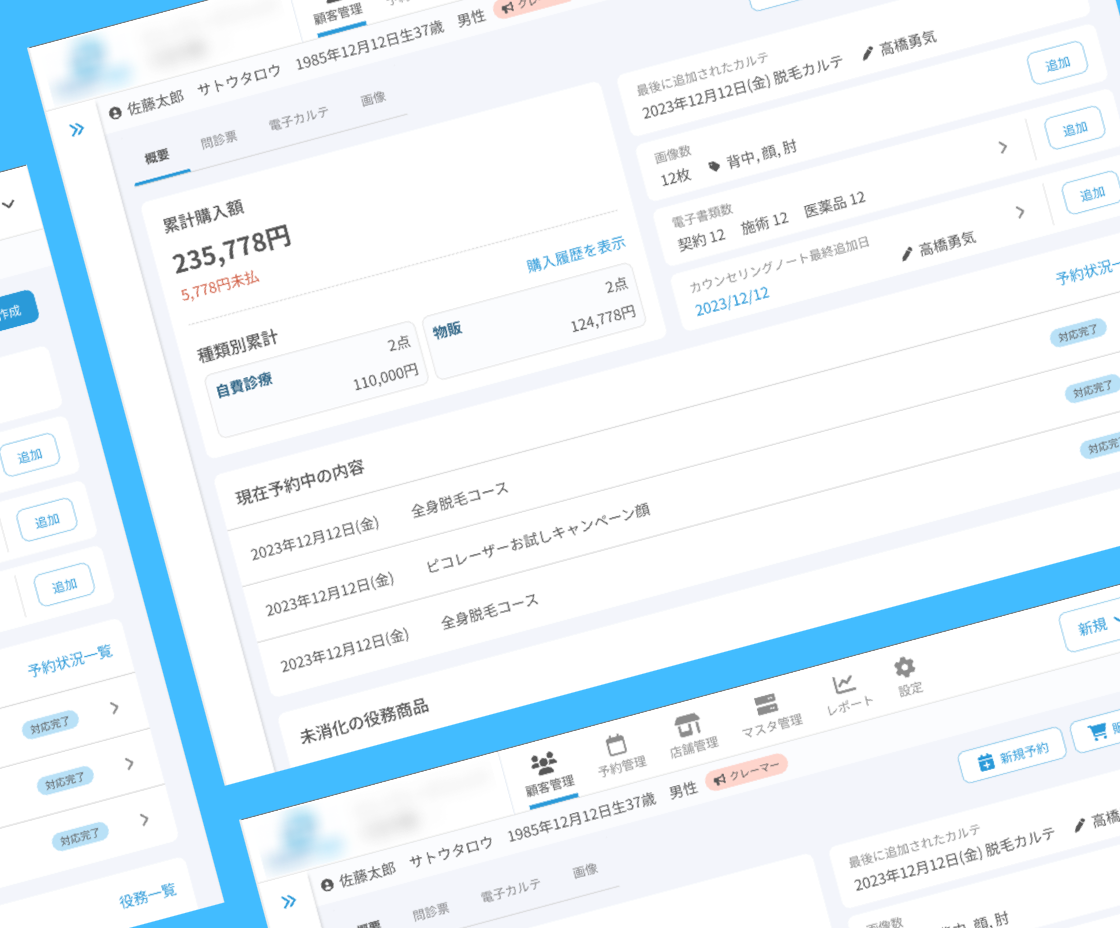Image resolution: width=1120 pixels, height=928 pixels.
Task: Expand the 画像数 row chevron
Action: 1003,148
